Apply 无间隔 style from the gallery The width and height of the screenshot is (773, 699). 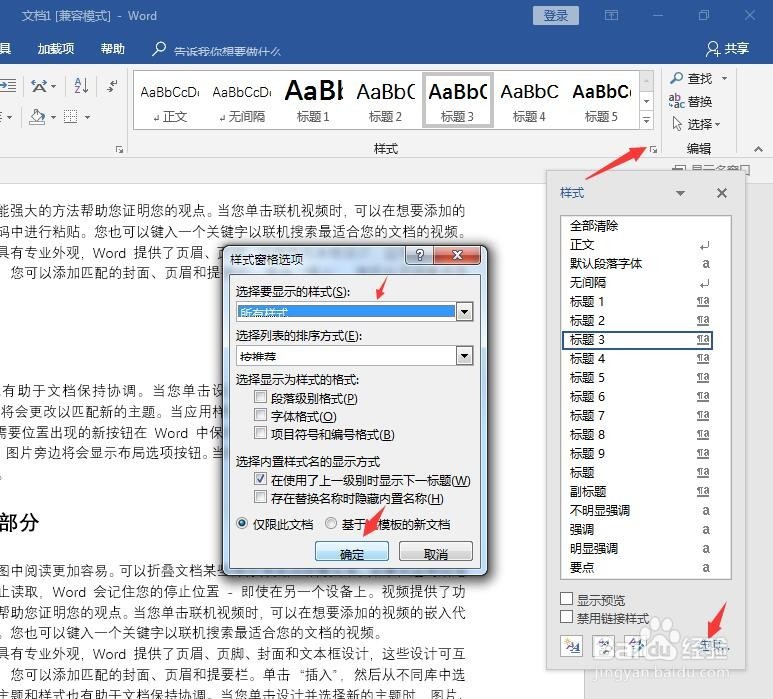tap(242, 102)
